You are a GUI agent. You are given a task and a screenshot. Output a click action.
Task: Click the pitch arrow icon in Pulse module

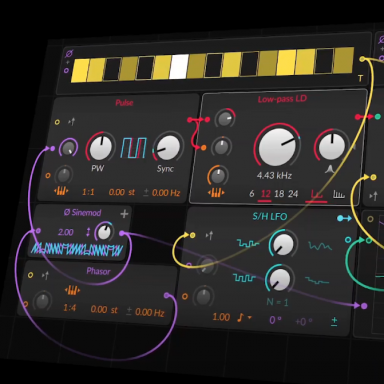(71, 122)
